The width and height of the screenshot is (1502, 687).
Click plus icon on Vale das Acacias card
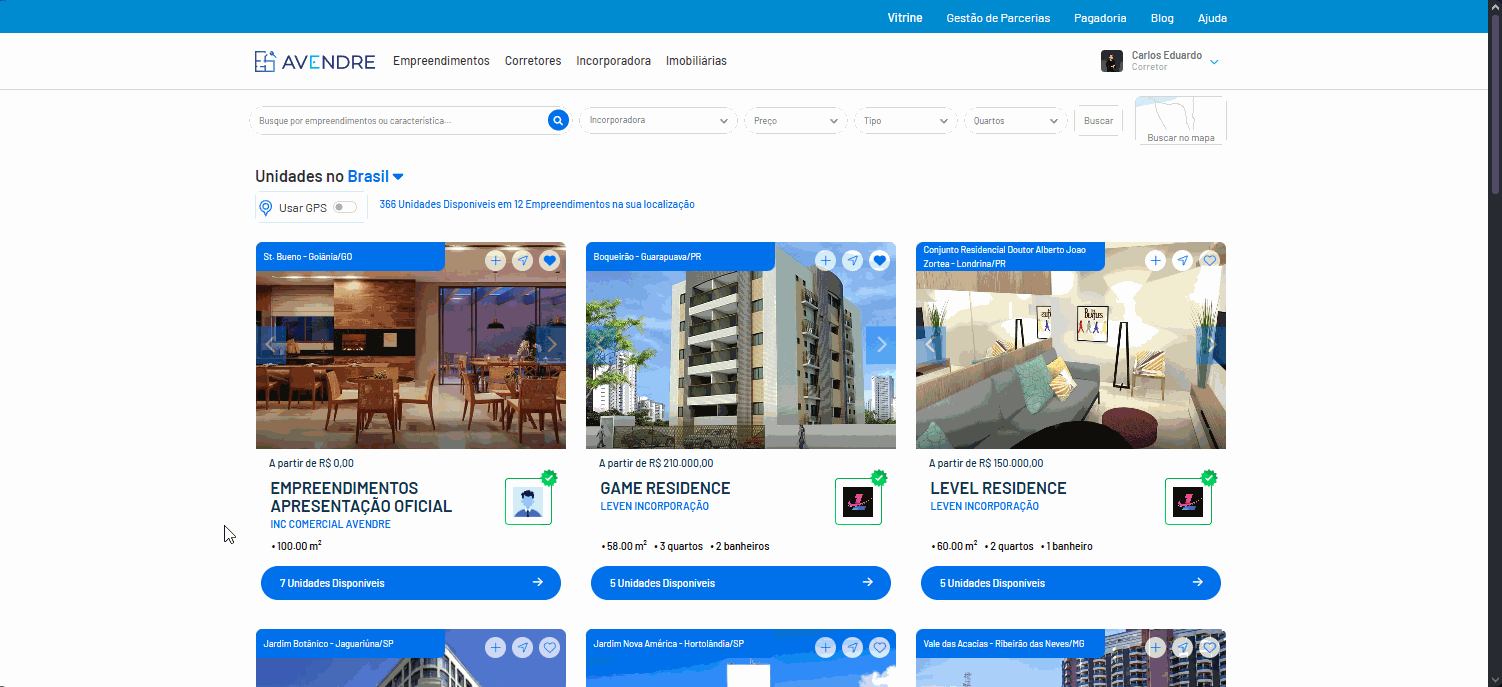point(1155,647)
